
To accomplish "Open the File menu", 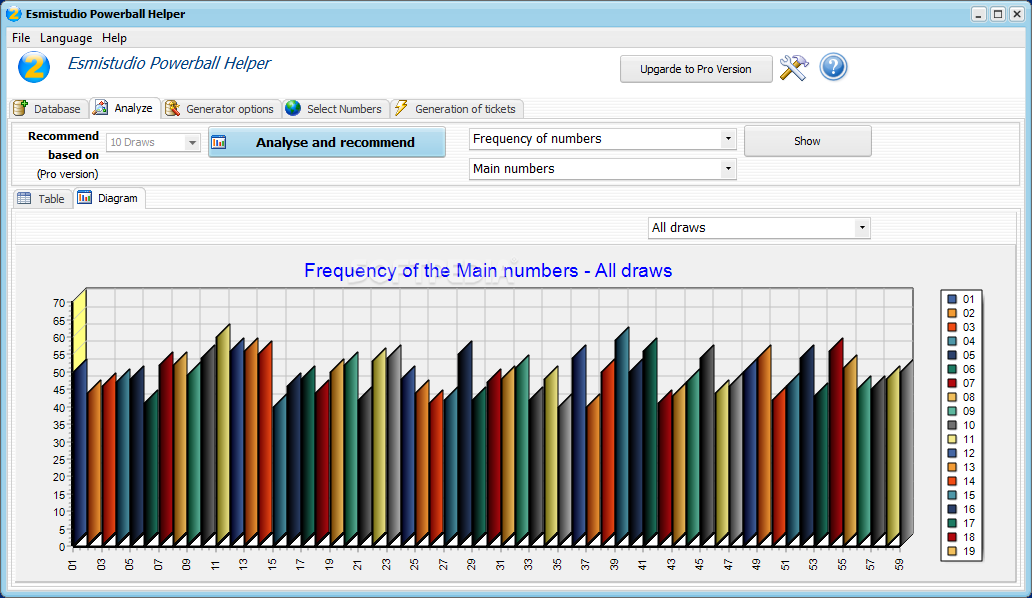I will 21,37.
